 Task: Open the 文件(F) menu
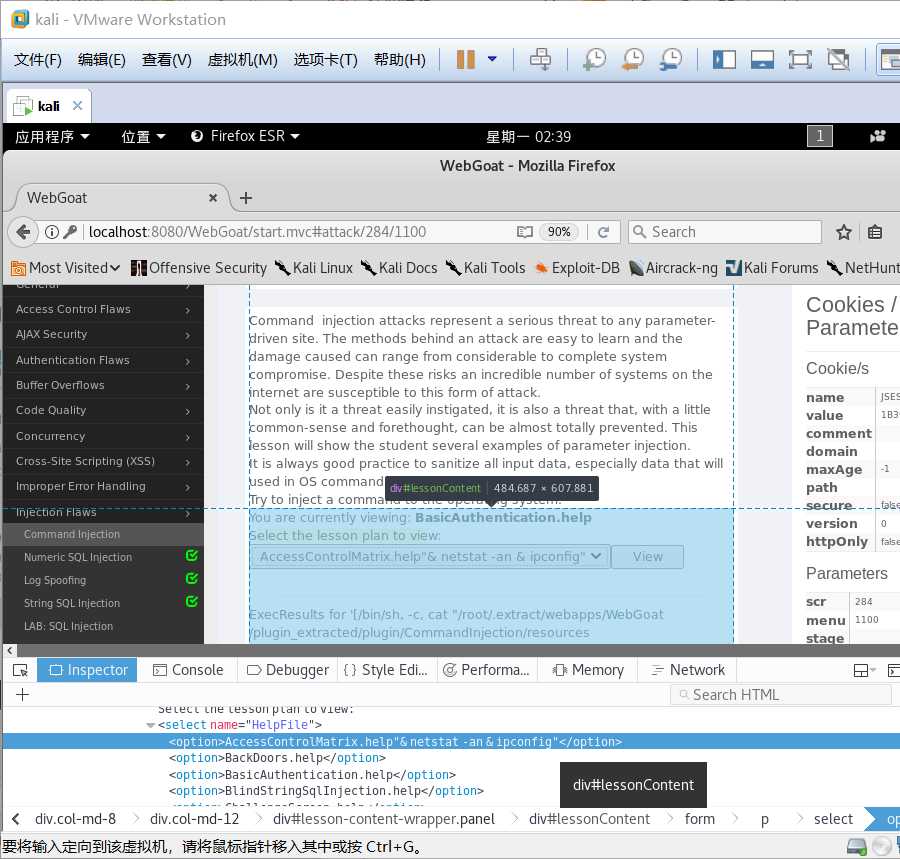coord(38,60)
